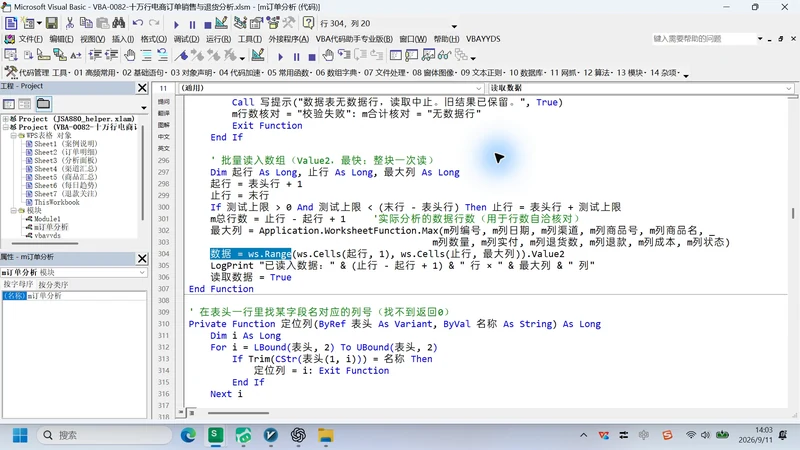Expand the JSA880_helper.xlam project node
Image resolution: width=800 pixels, height=450 pixels.
click(x=6, y=119)
